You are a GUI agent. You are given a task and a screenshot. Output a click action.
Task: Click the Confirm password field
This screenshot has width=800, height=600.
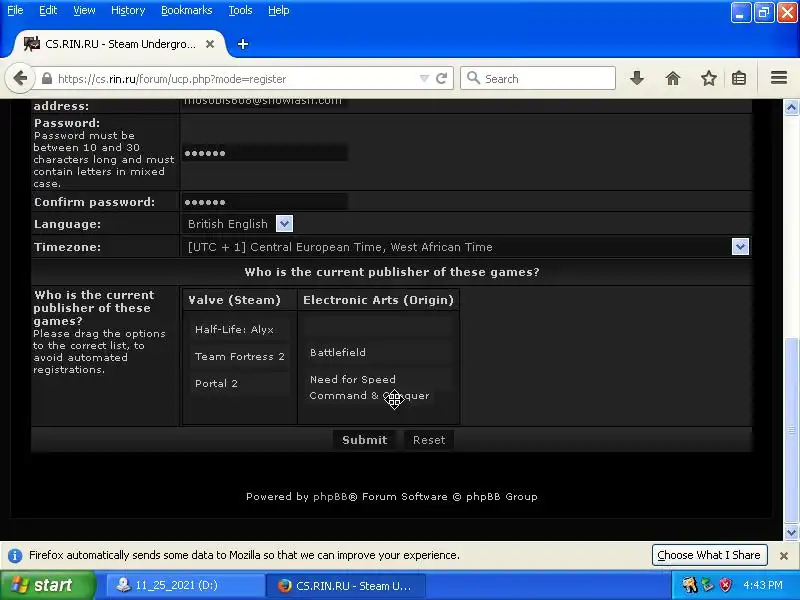265,202
